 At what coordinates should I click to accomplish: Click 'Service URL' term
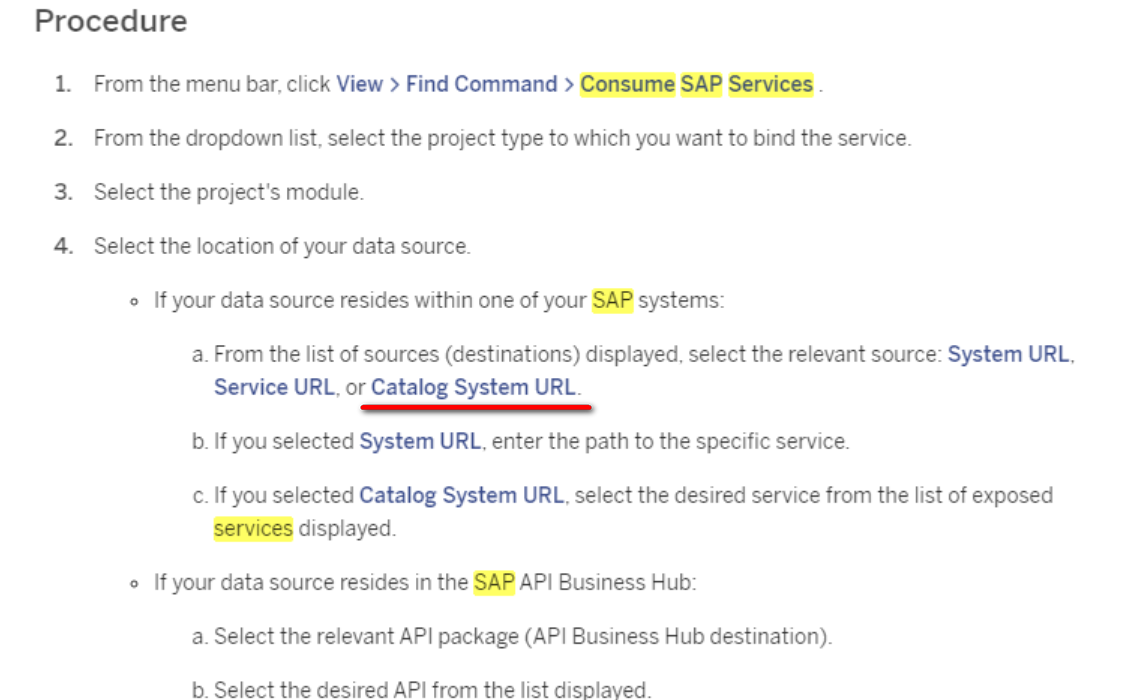click(x=274, y=386)
